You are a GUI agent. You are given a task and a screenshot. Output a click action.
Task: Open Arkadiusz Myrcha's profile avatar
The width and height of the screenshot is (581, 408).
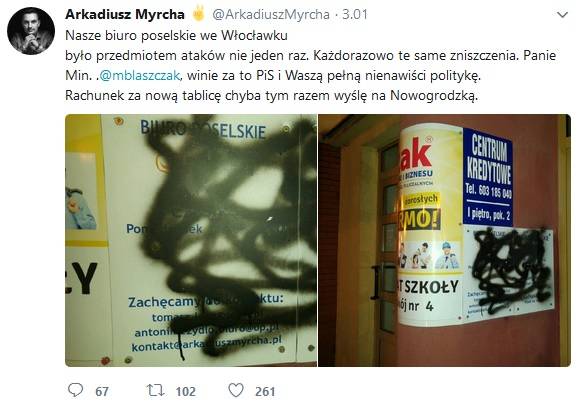[x=31, y=31]
